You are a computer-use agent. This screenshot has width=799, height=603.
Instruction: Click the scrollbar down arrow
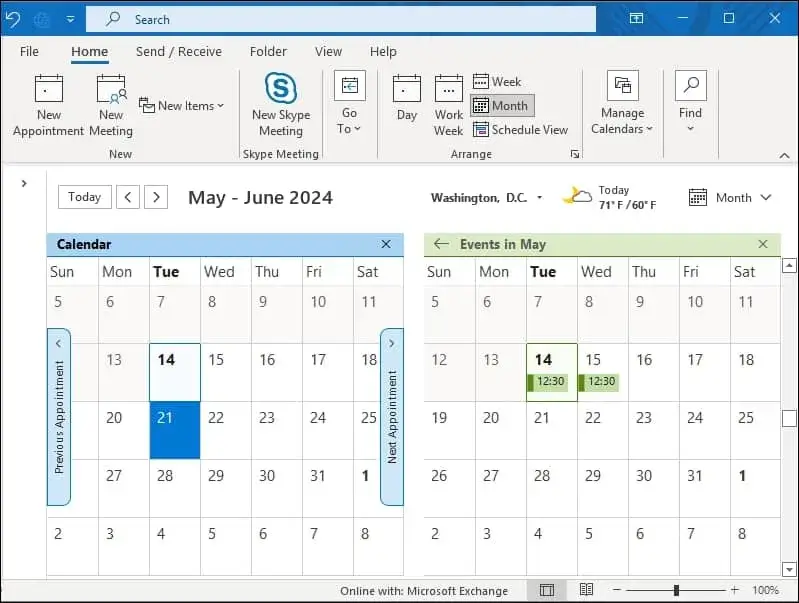click(x=789, y=569)
